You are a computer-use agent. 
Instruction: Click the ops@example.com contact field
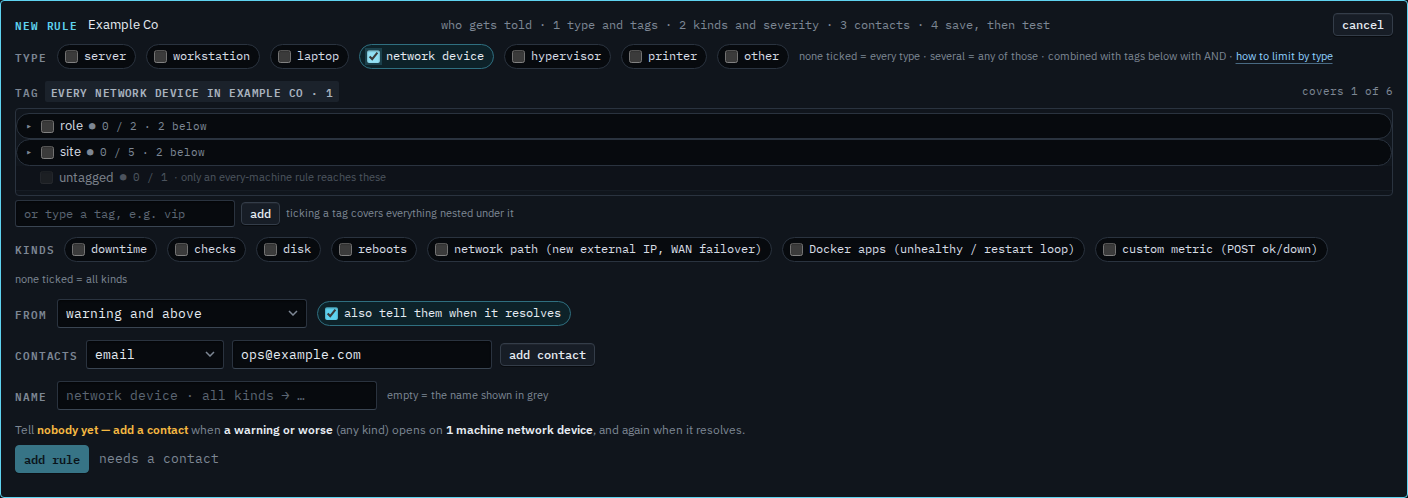(362, 355)
